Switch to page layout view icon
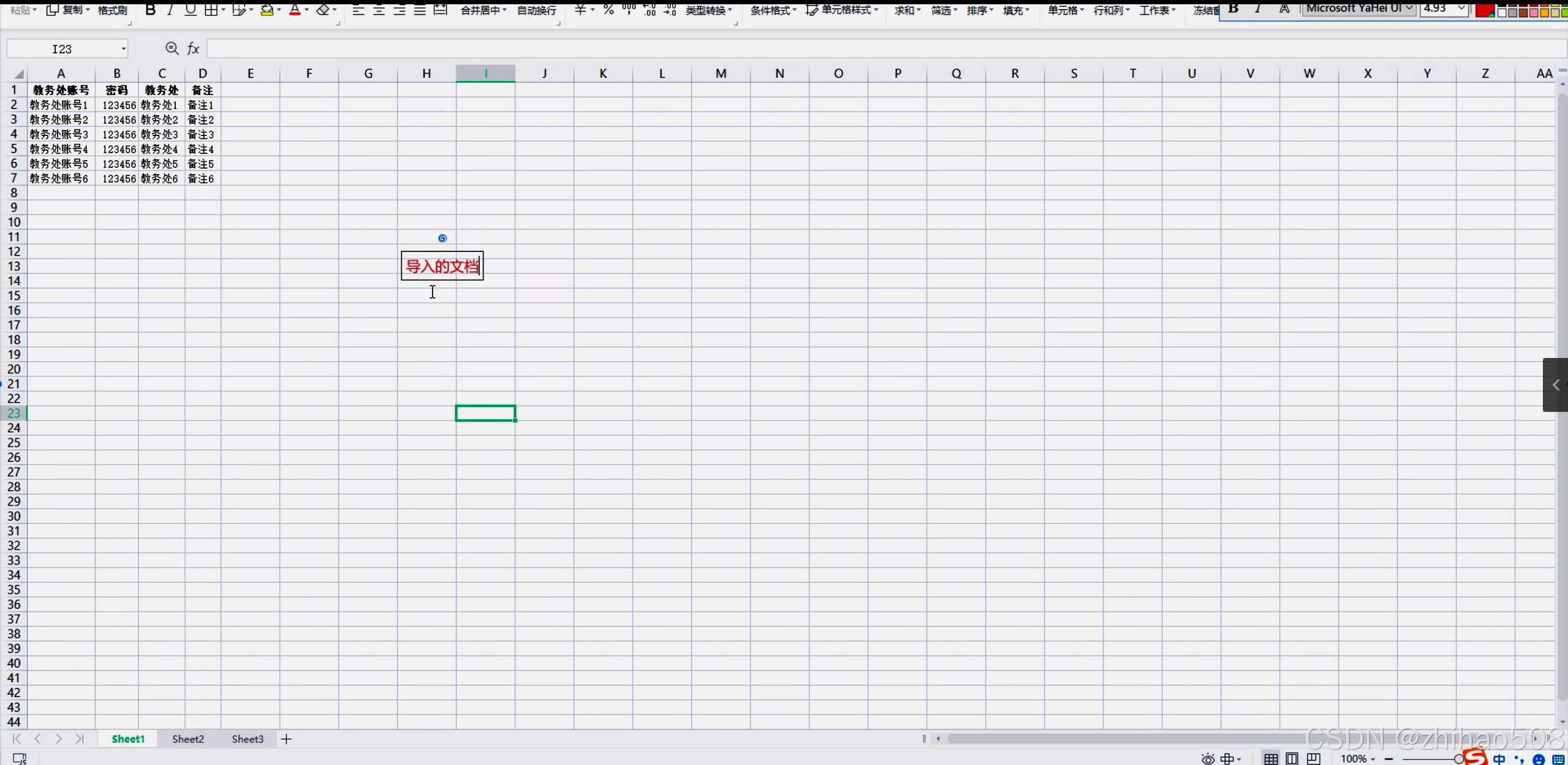Image resolution: width=1568 pixels, height=765 pixels. (x=1292, y=759)
